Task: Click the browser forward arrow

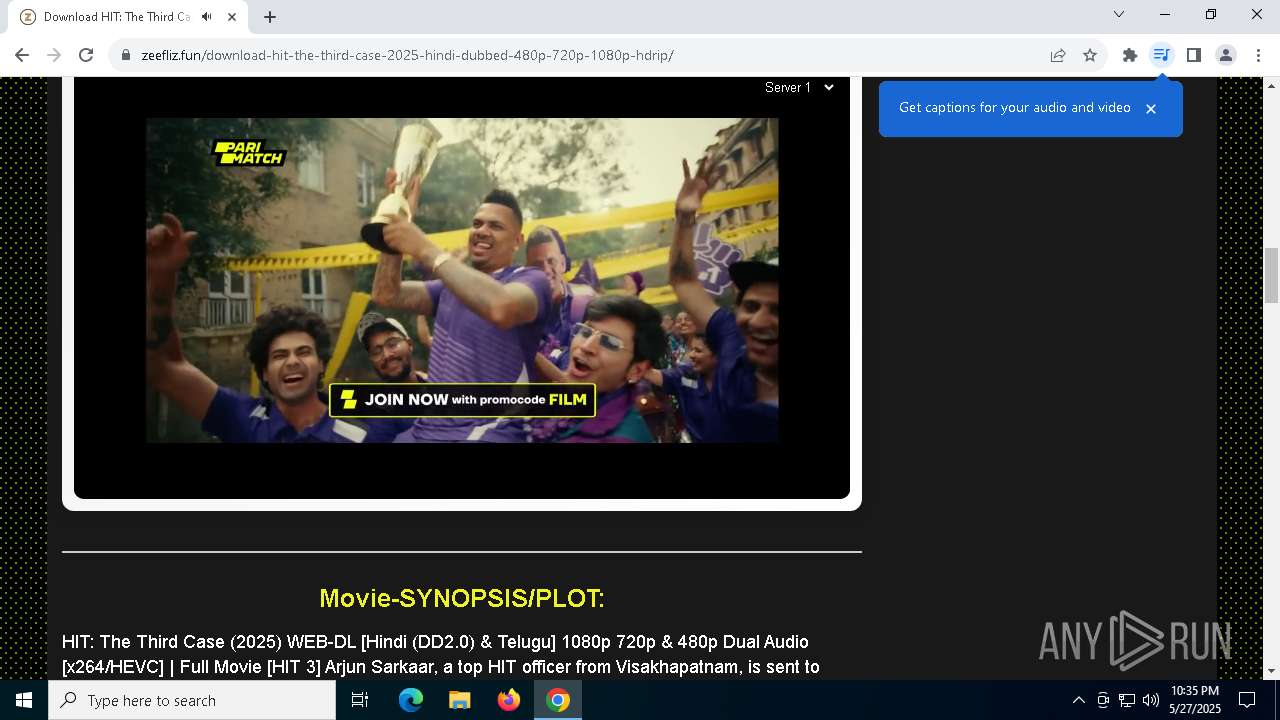Action: click(54, 55)
